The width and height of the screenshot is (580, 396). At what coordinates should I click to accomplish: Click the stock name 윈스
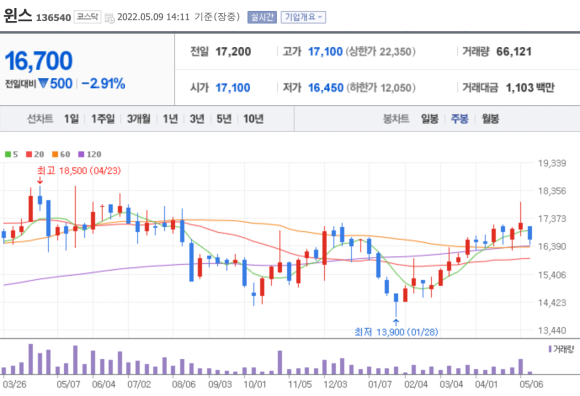tap(17, 16)
